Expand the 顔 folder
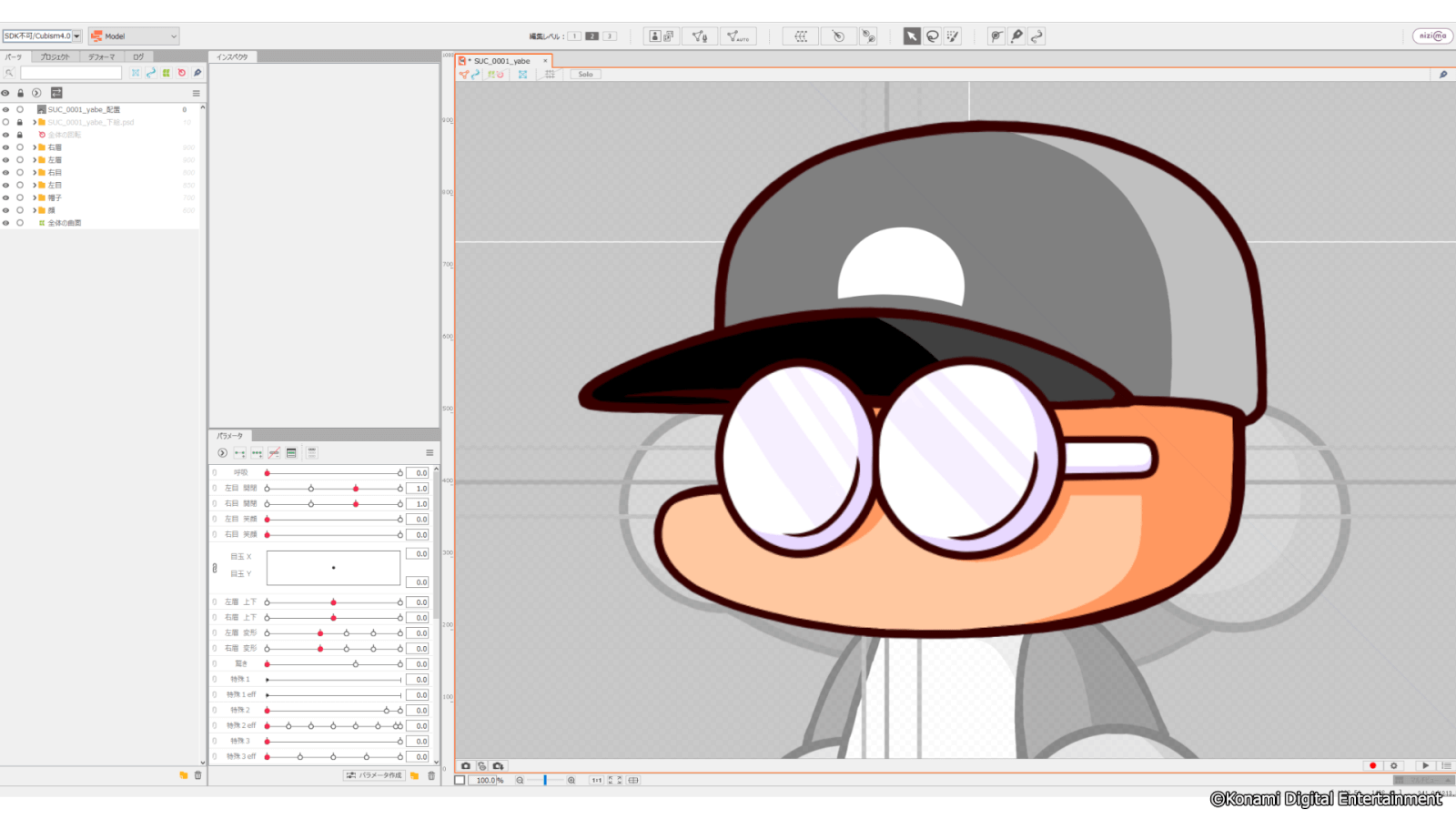Screen dimensions: 1456x819 click(x=35, y=210)
